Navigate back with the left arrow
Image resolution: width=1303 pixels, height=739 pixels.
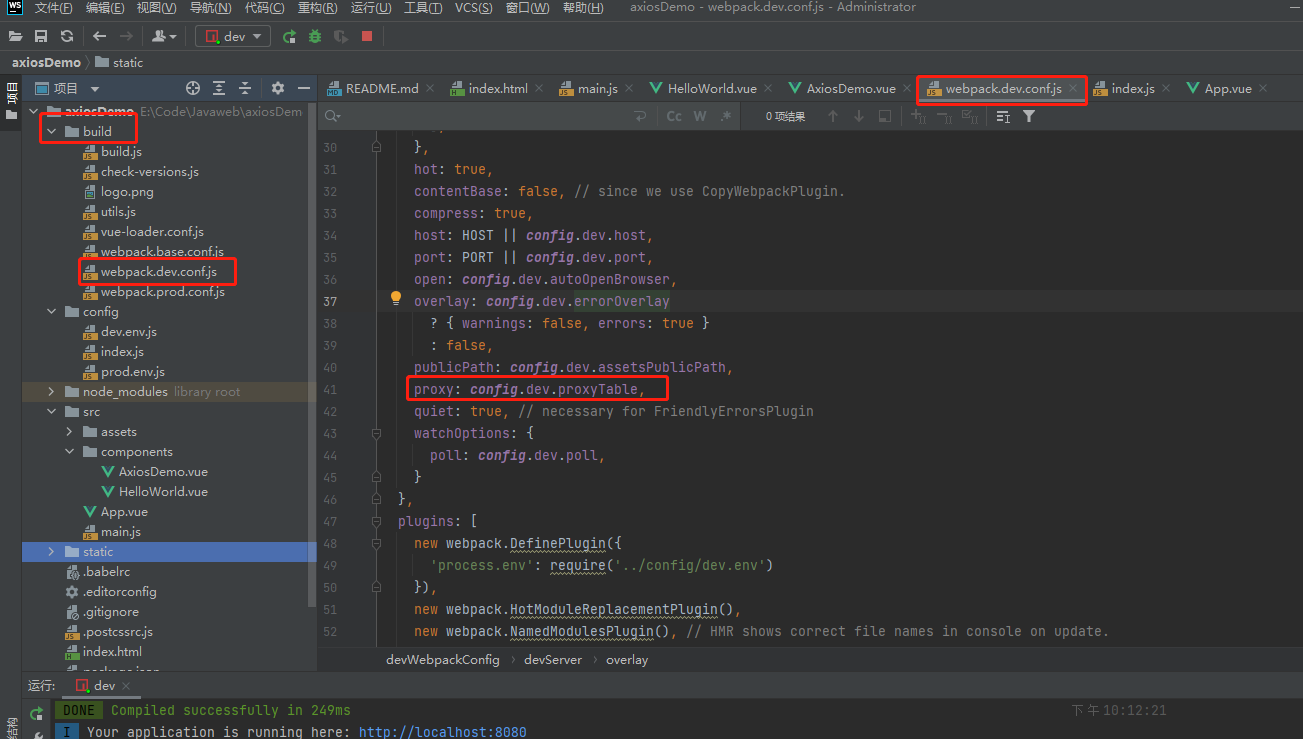click(x=100, y=36)
